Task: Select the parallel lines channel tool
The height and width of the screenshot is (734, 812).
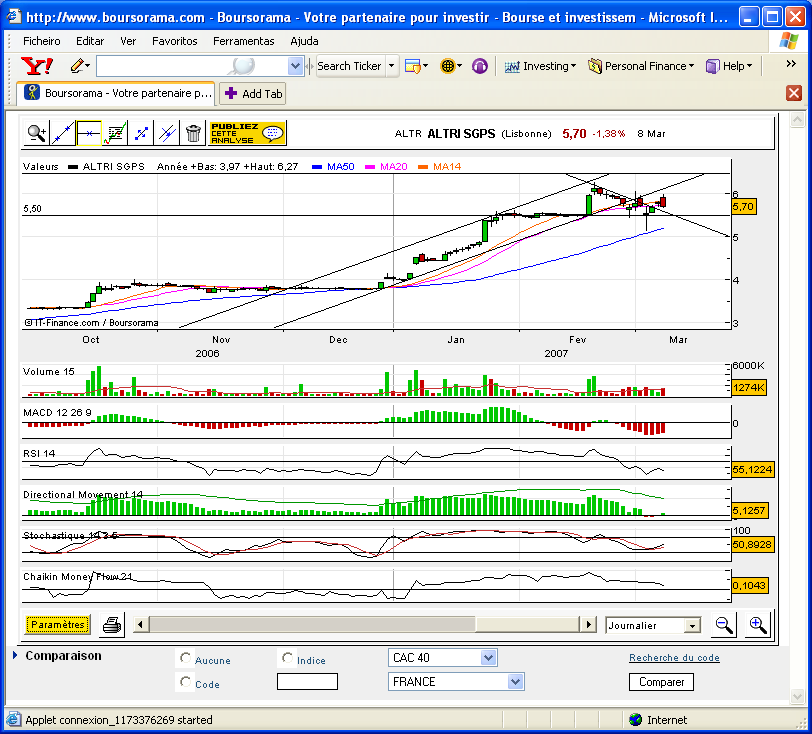Action: (167, 133)
